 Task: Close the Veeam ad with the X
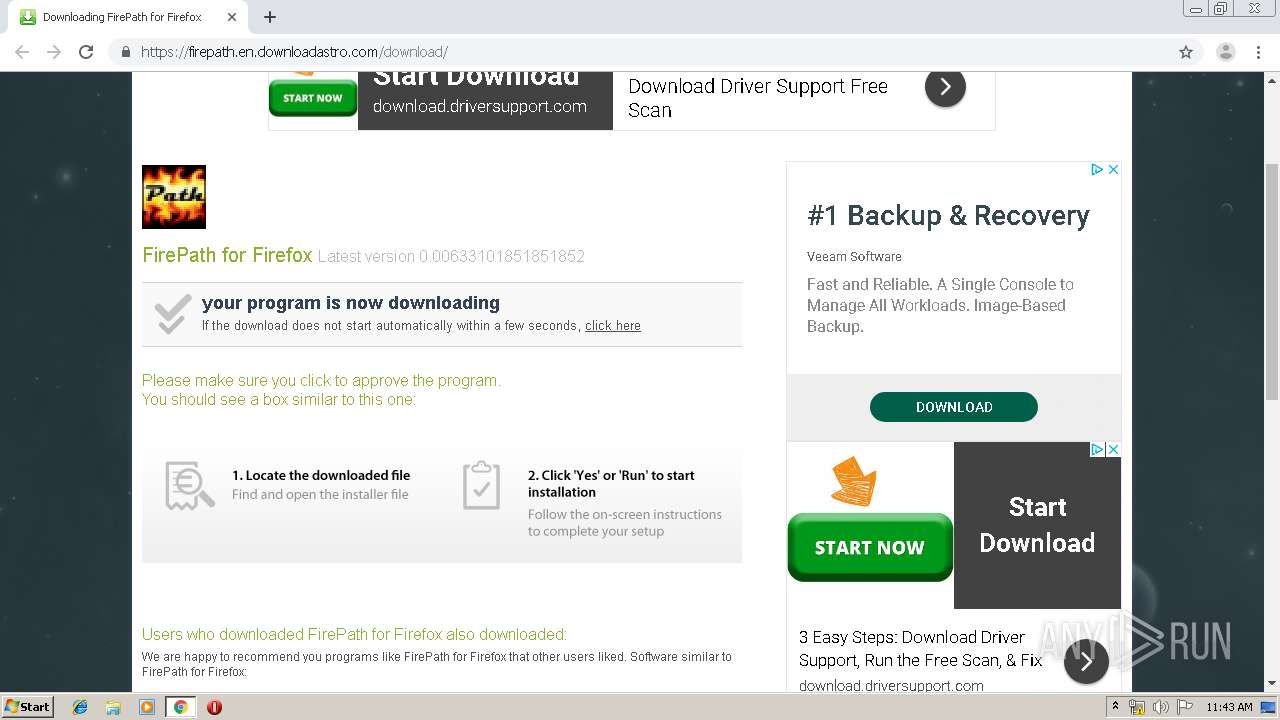1113,170
